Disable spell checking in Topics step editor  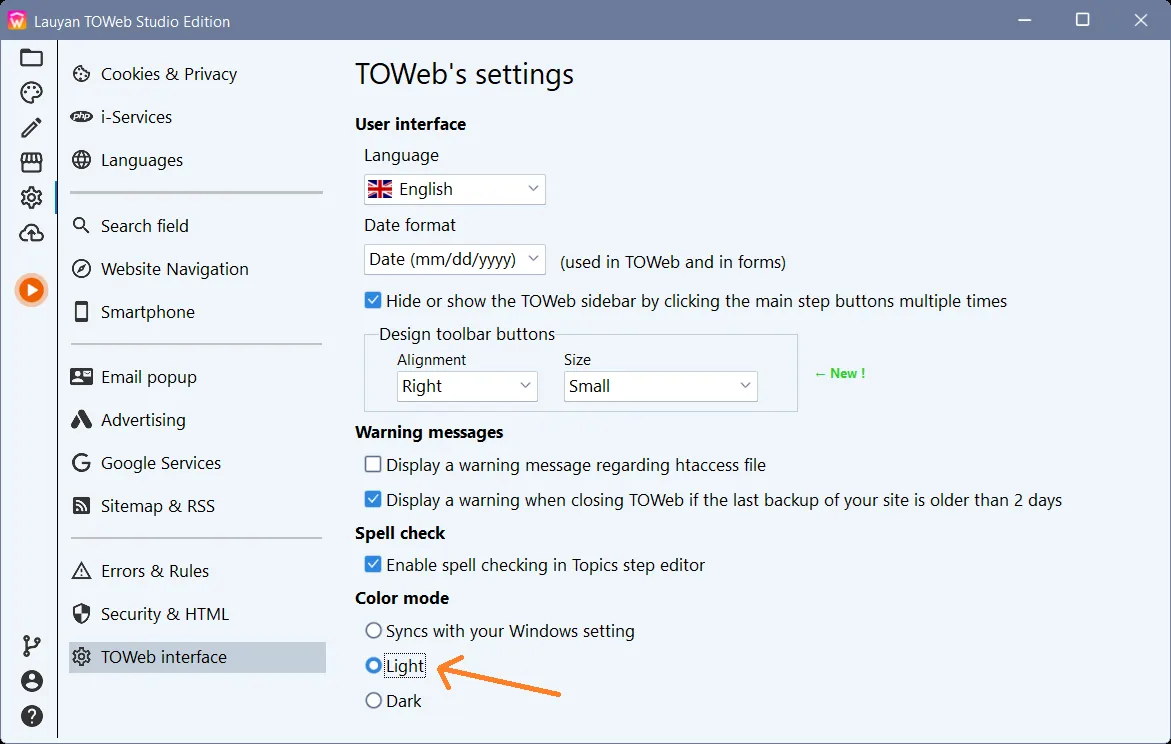(x=373, y=564)
